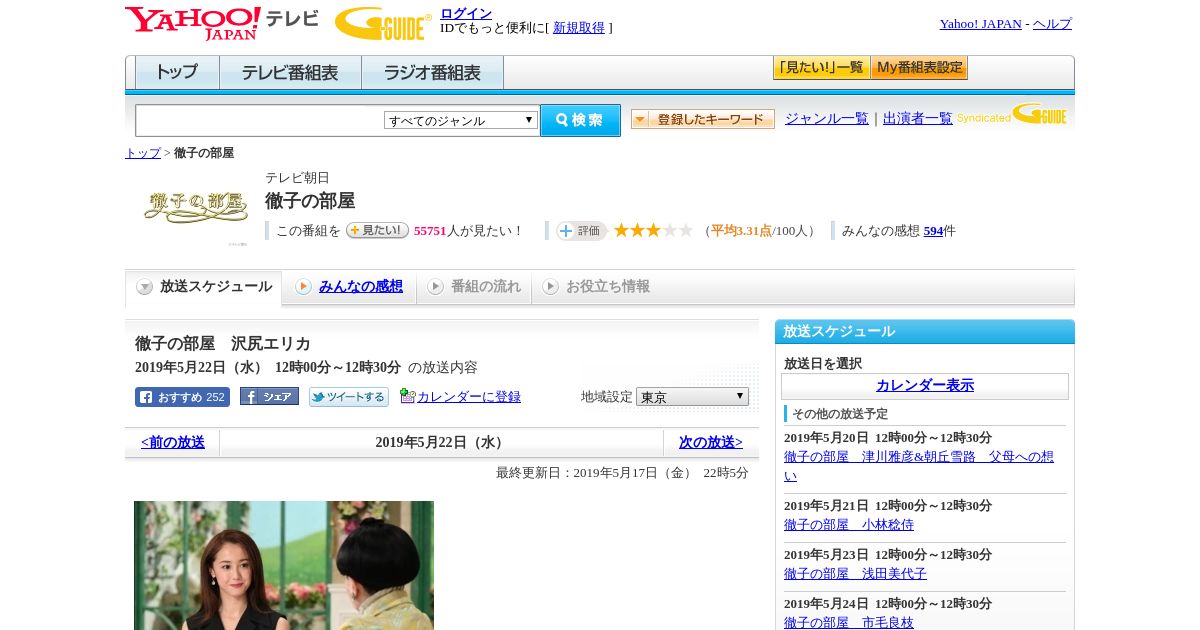Click the カレンダー表示 link
Viewport: 1200px width, 630px height.
point(925,385)
